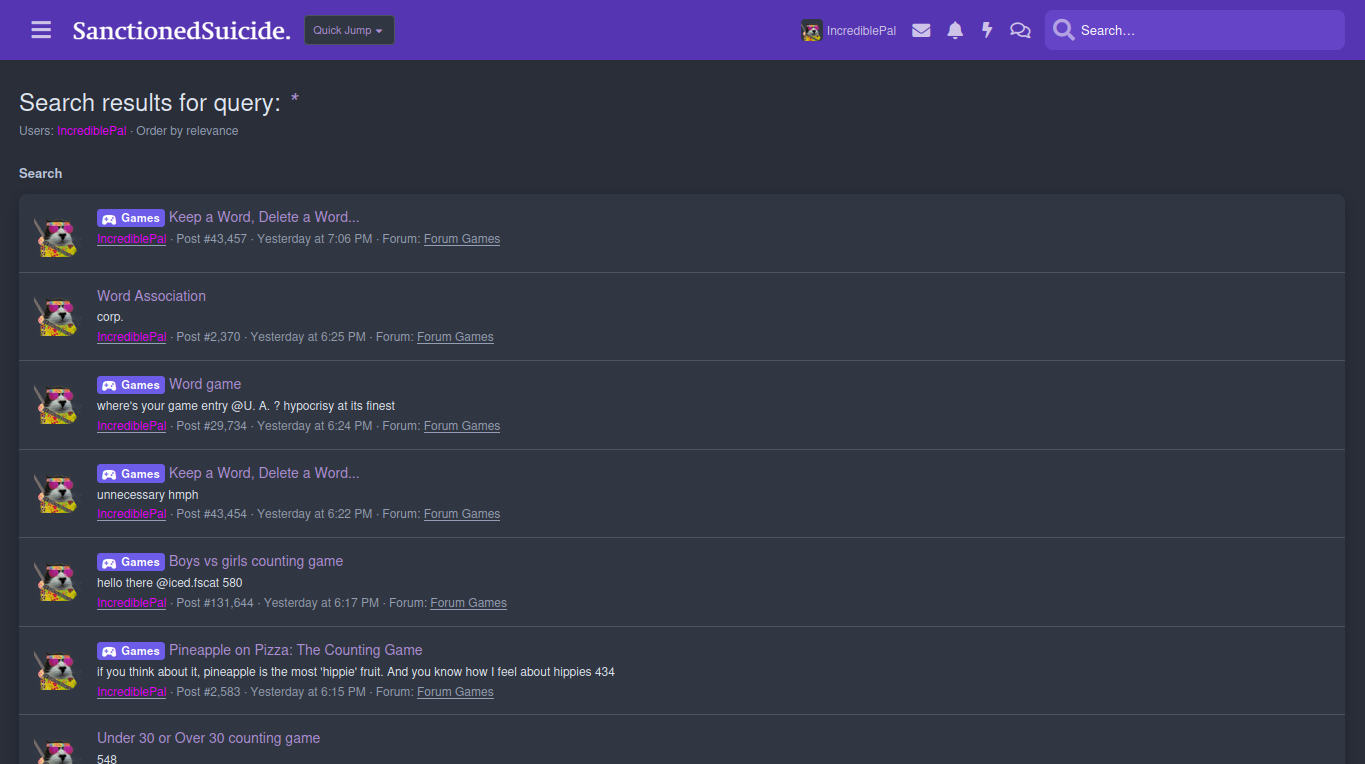The height and width of the screenshot is (764, 1365).
Task: Open the IncrediblePal account menu in header
Action: pyautogui.click(x=849, y=31)
